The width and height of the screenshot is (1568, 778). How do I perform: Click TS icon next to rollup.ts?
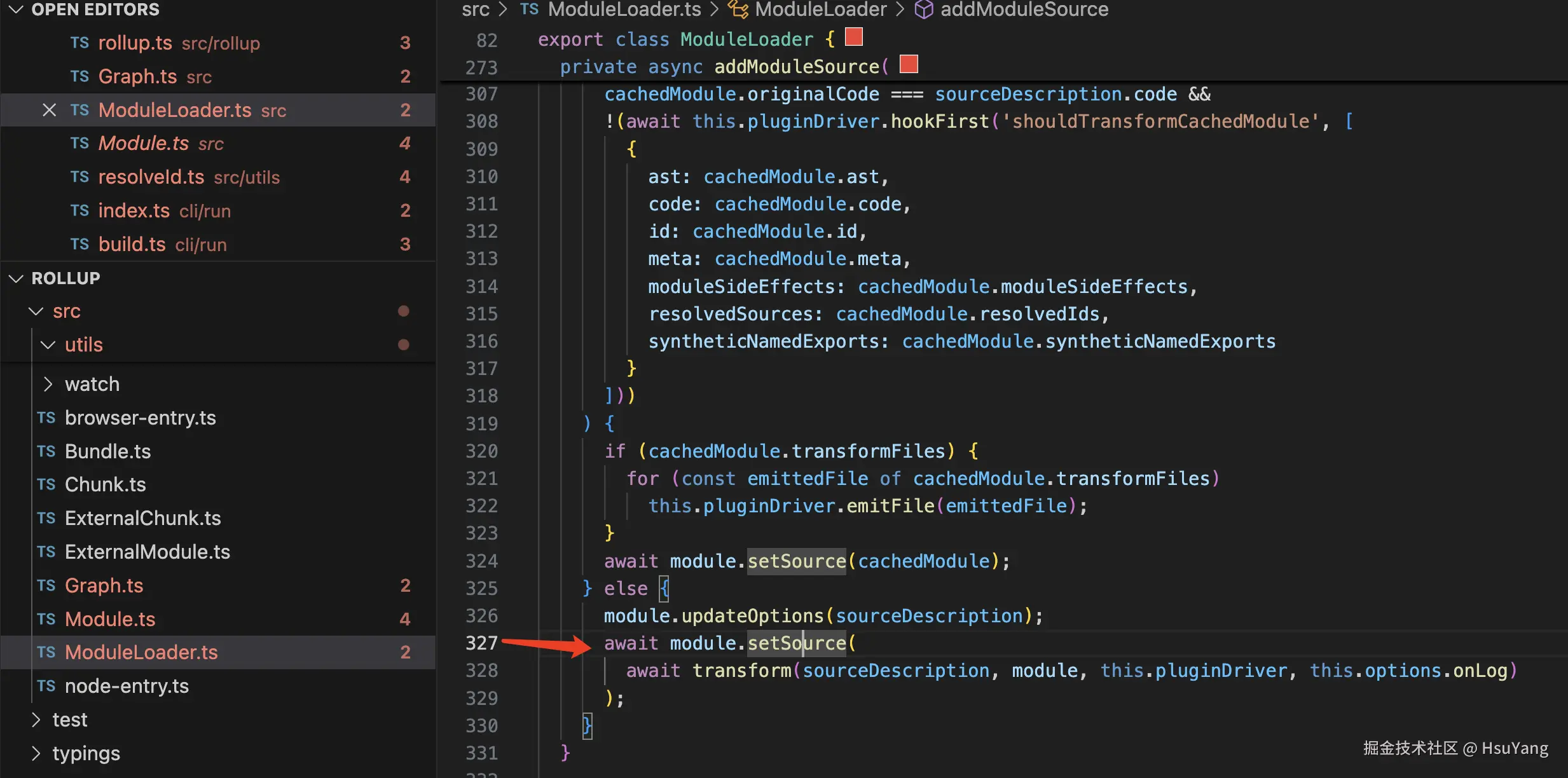coord(79,43)
